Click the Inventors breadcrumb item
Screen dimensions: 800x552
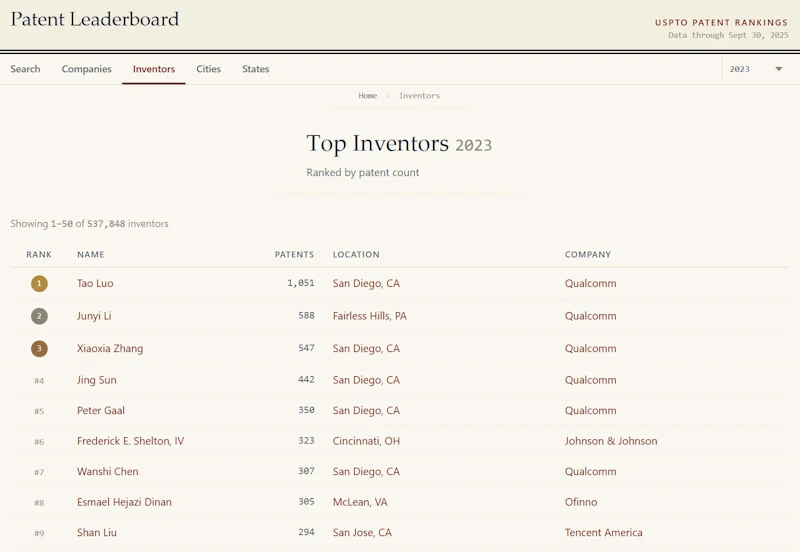(x=419, y=96)
